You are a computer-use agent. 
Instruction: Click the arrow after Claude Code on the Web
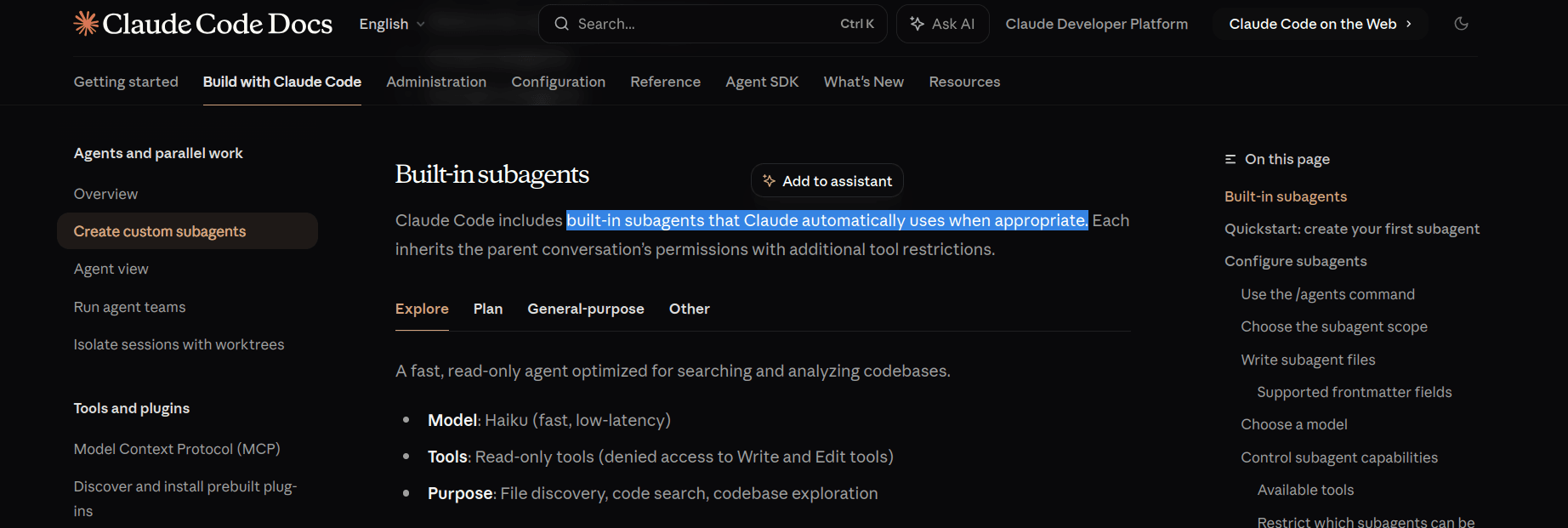1409,24
